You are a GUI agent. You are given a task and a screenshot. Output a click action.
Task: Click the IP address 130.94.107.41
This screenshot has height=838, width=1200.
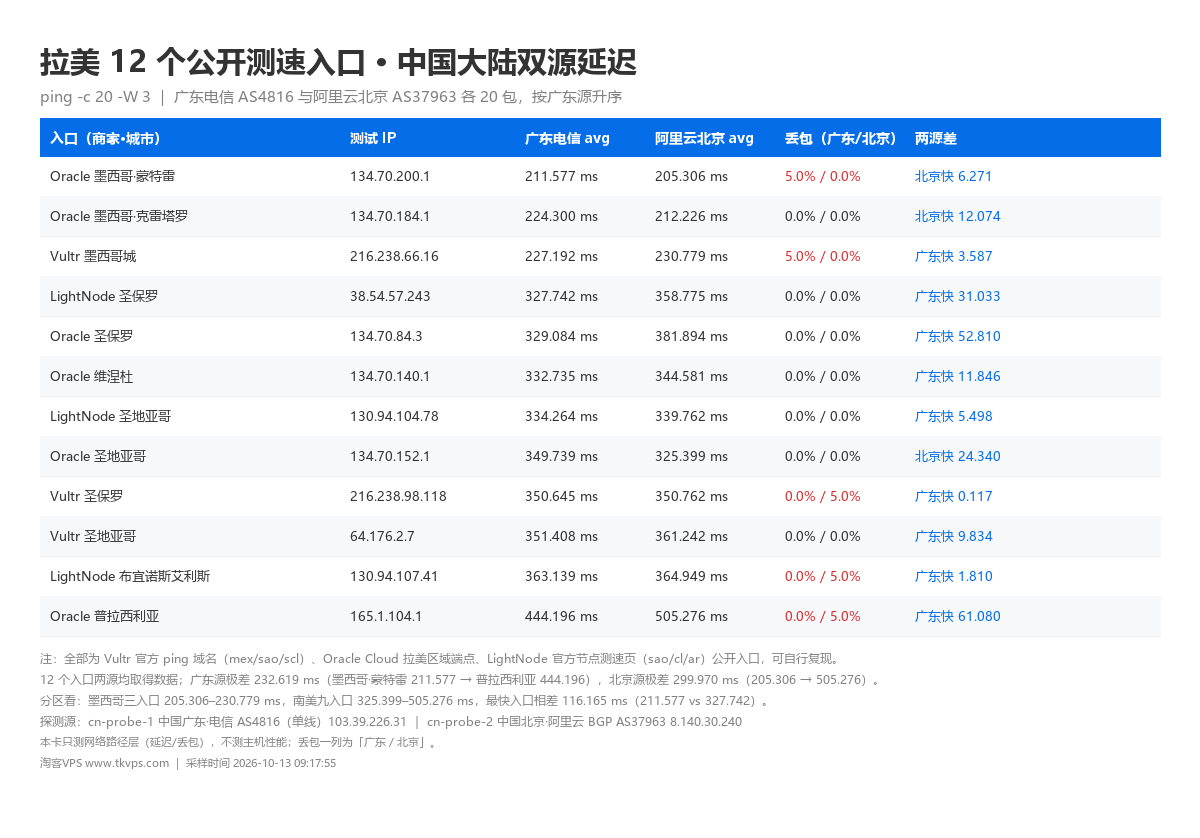point(394,576)
